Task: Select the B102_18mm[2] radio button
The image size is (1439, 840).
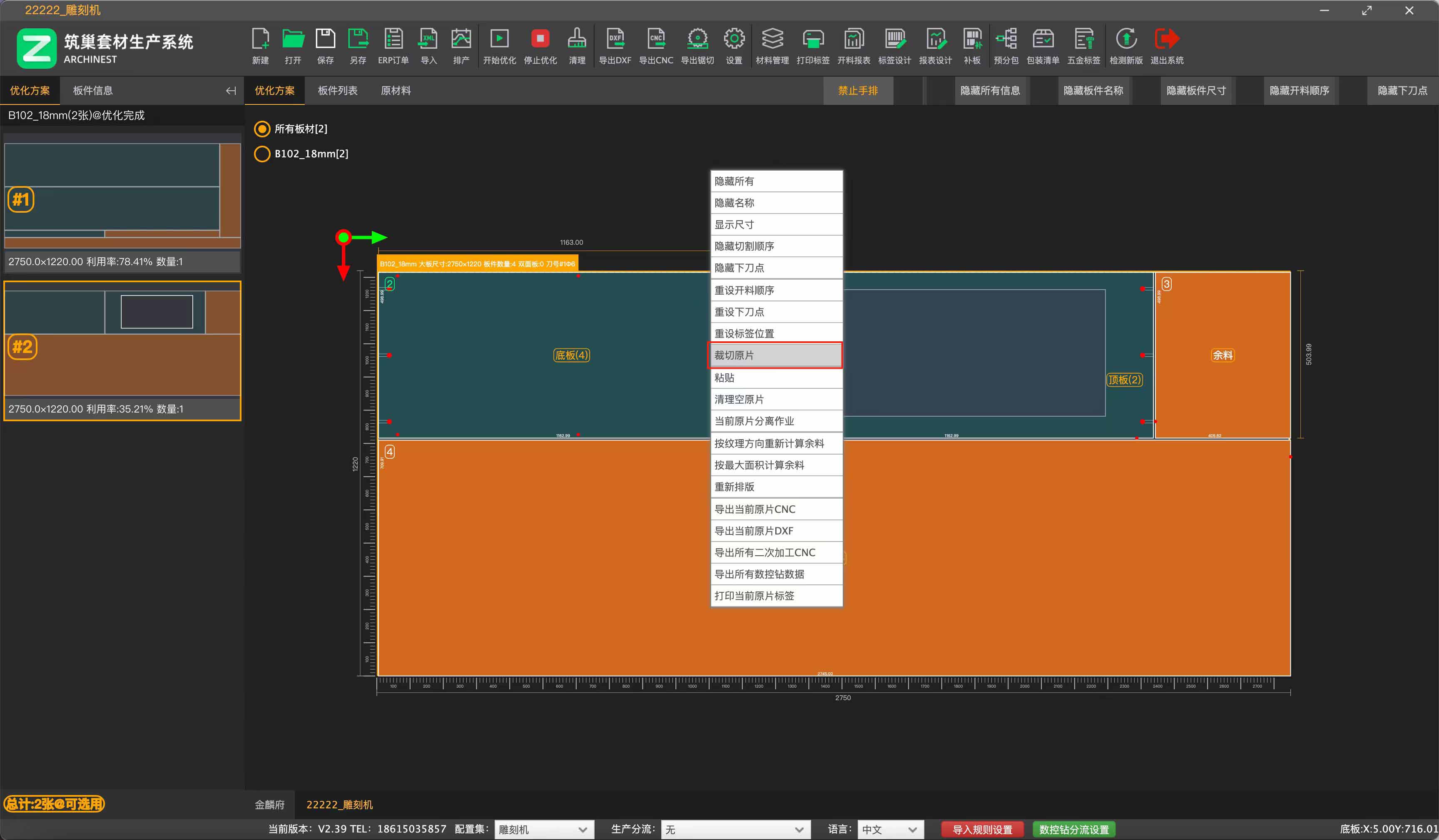Action: click(x=262, y=154)
